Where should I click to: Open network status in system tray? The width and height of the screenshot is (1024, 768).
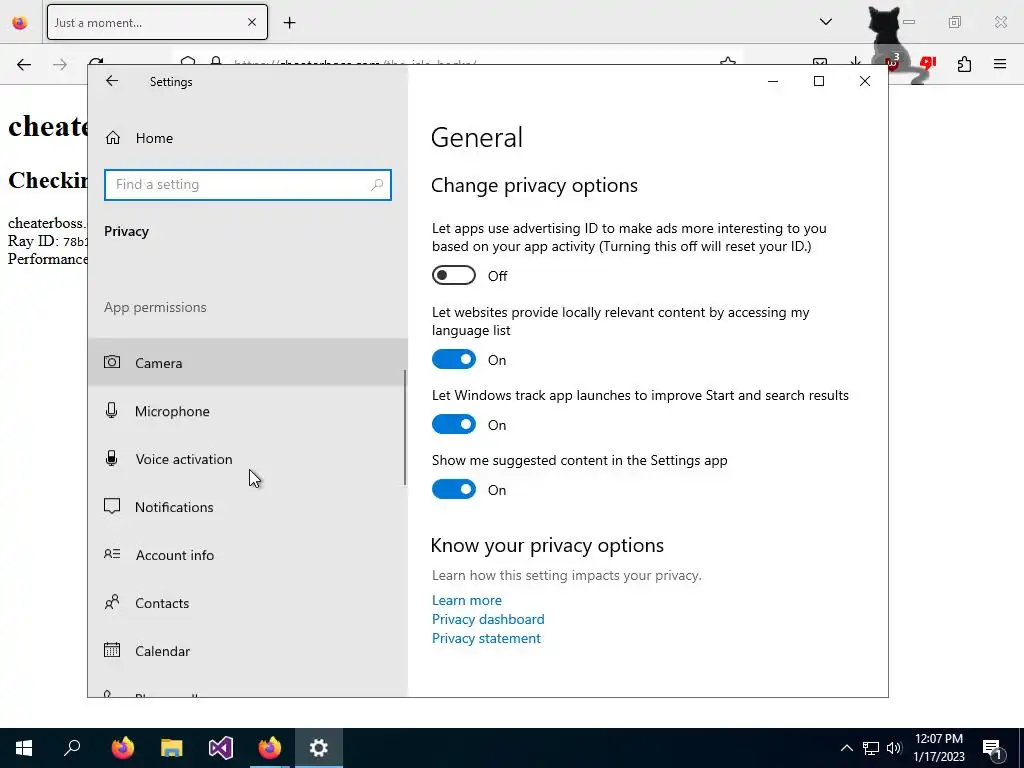pyautogui.click(x=871, y=748)
